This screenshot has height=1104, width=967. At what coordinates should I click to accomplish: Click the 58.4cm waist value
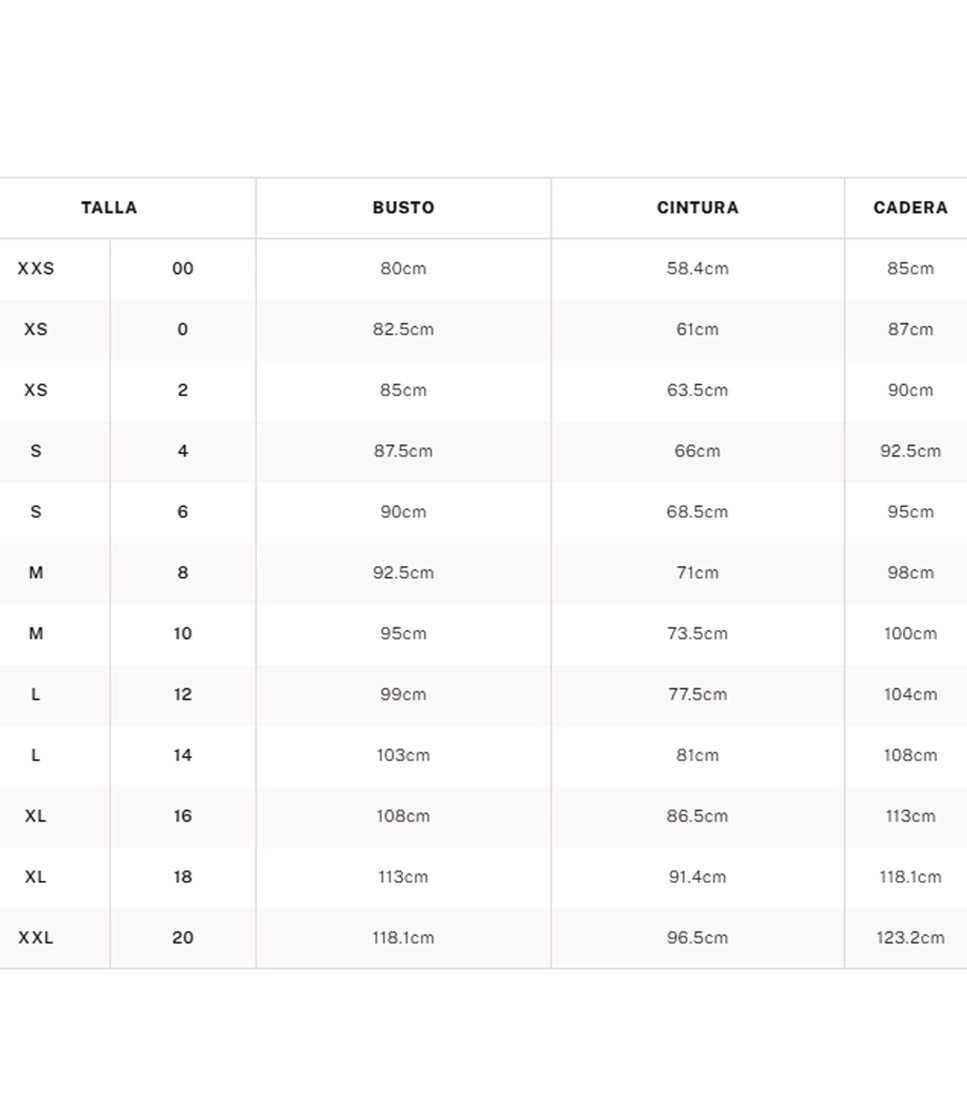pos(697,269)
